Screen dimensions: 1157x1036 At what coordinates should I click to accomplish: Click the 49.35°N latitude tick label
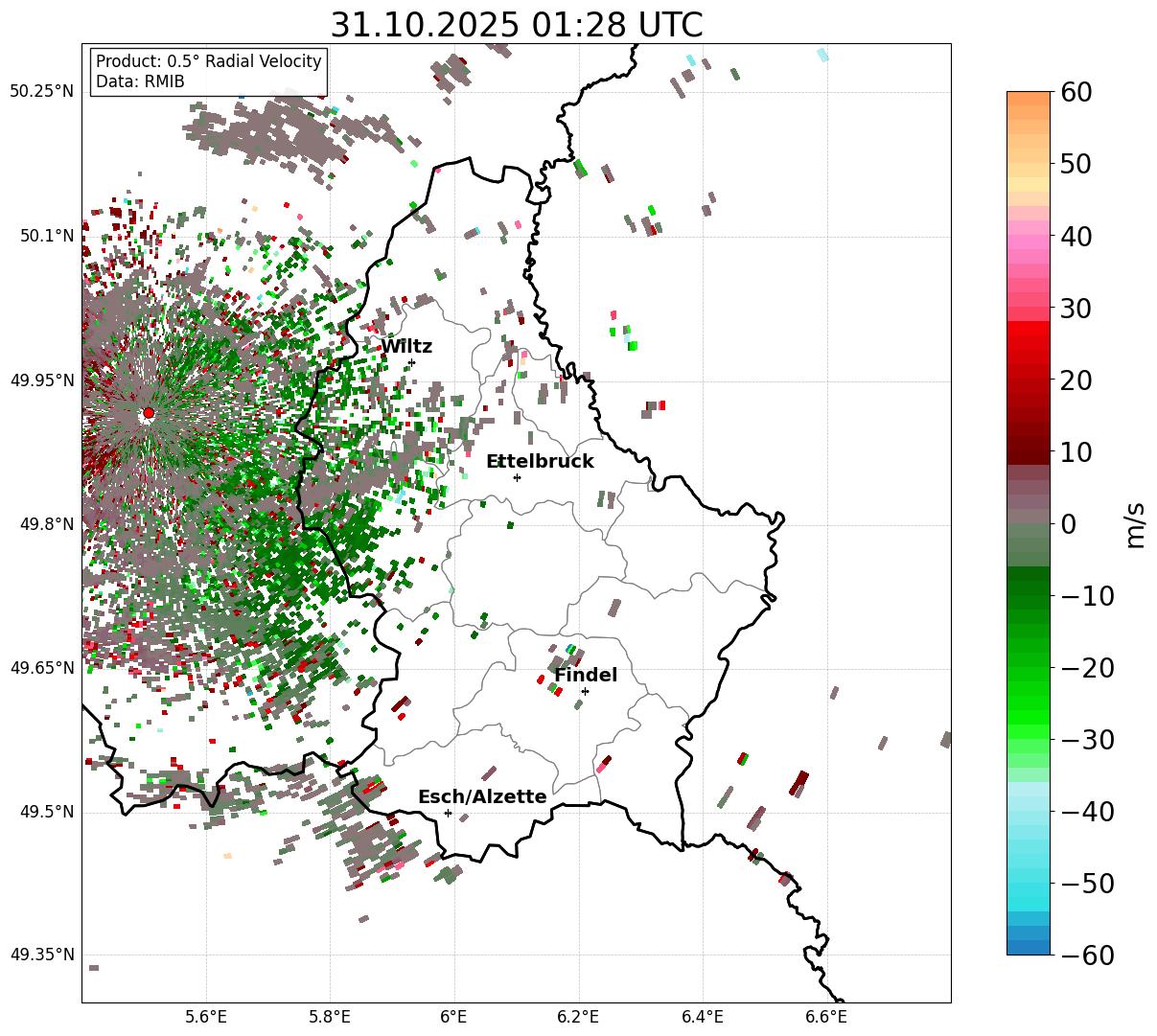point(41,955)
